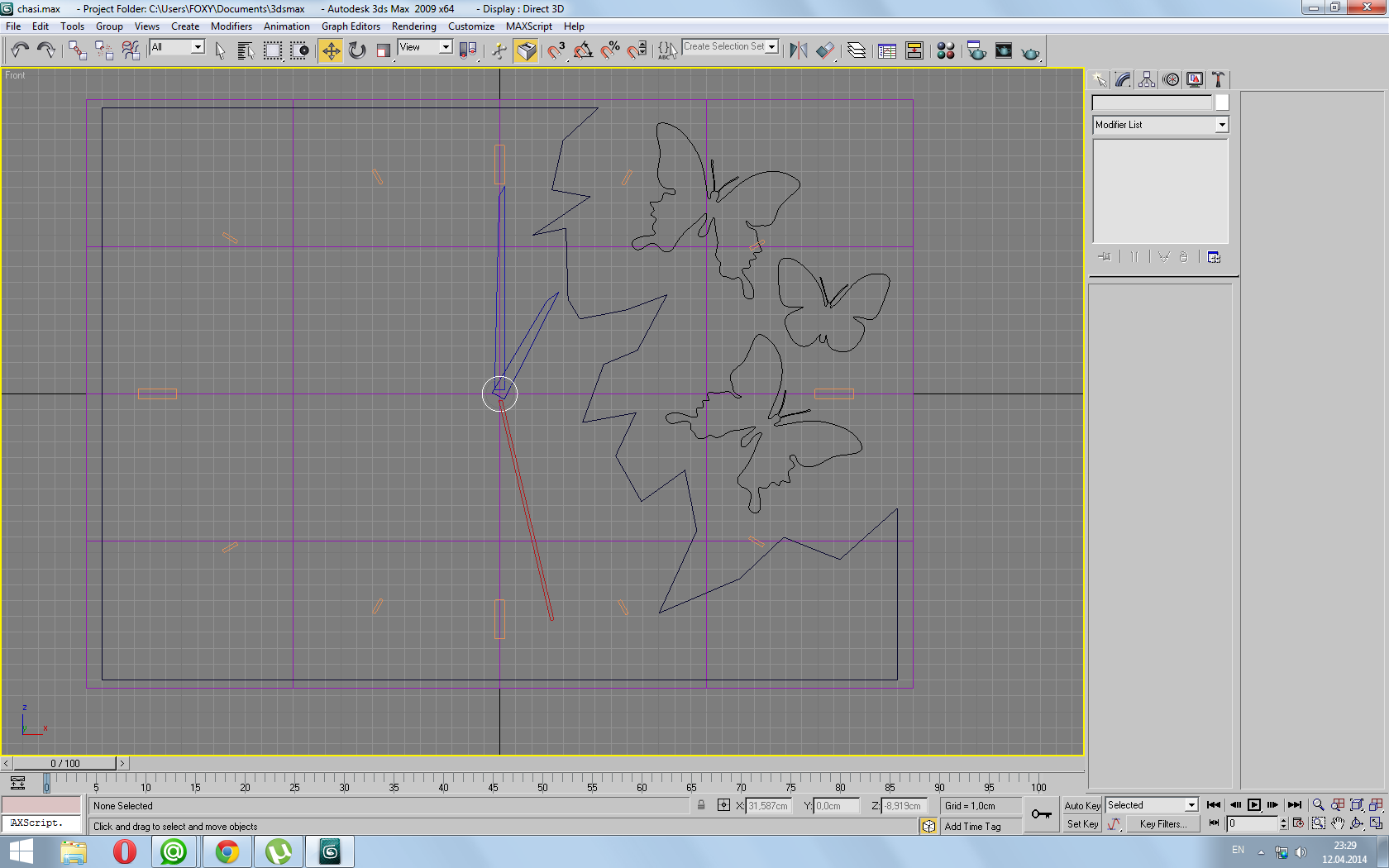The width and height of the screenshot is (1389, 868).
Task: Click Select and Manipulate icon
Action: point(499,51)
